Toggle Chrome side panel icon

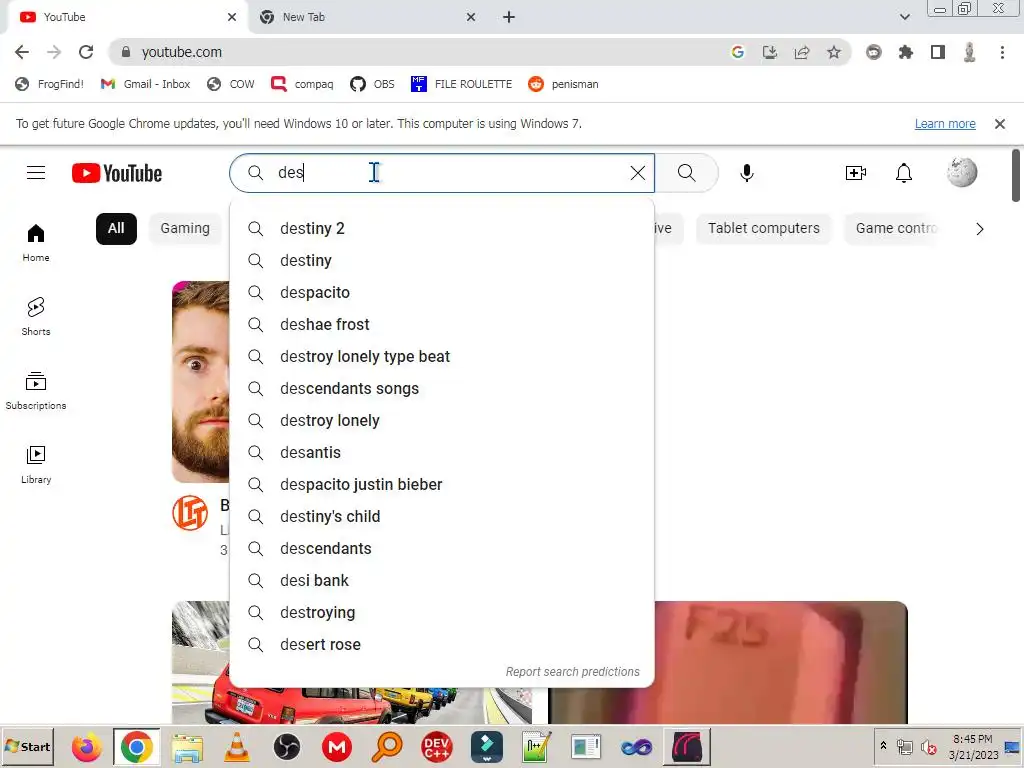click(x=938, y=52)
